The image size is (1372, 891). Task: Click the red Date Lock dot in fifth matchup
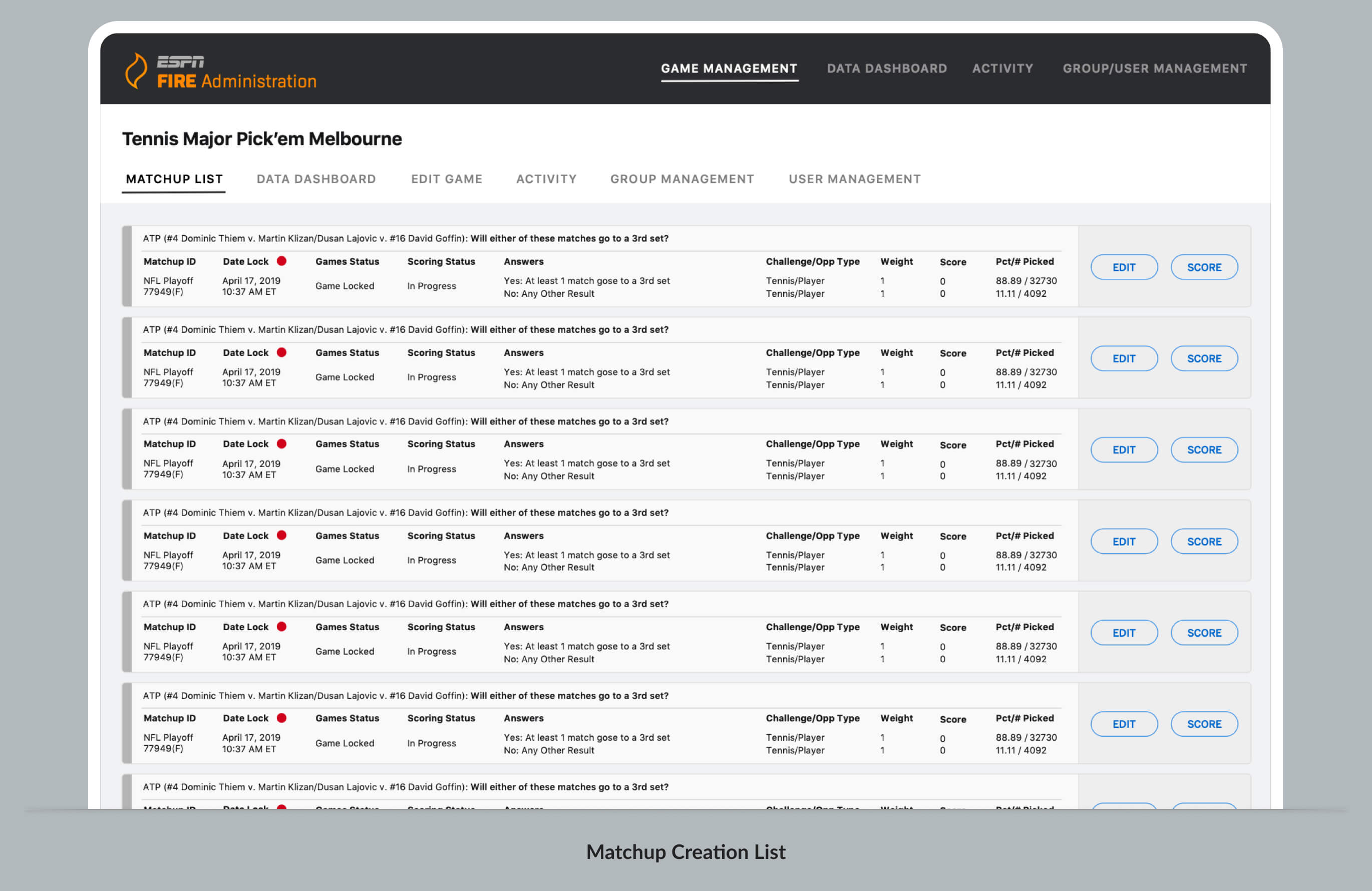point(281,627)
